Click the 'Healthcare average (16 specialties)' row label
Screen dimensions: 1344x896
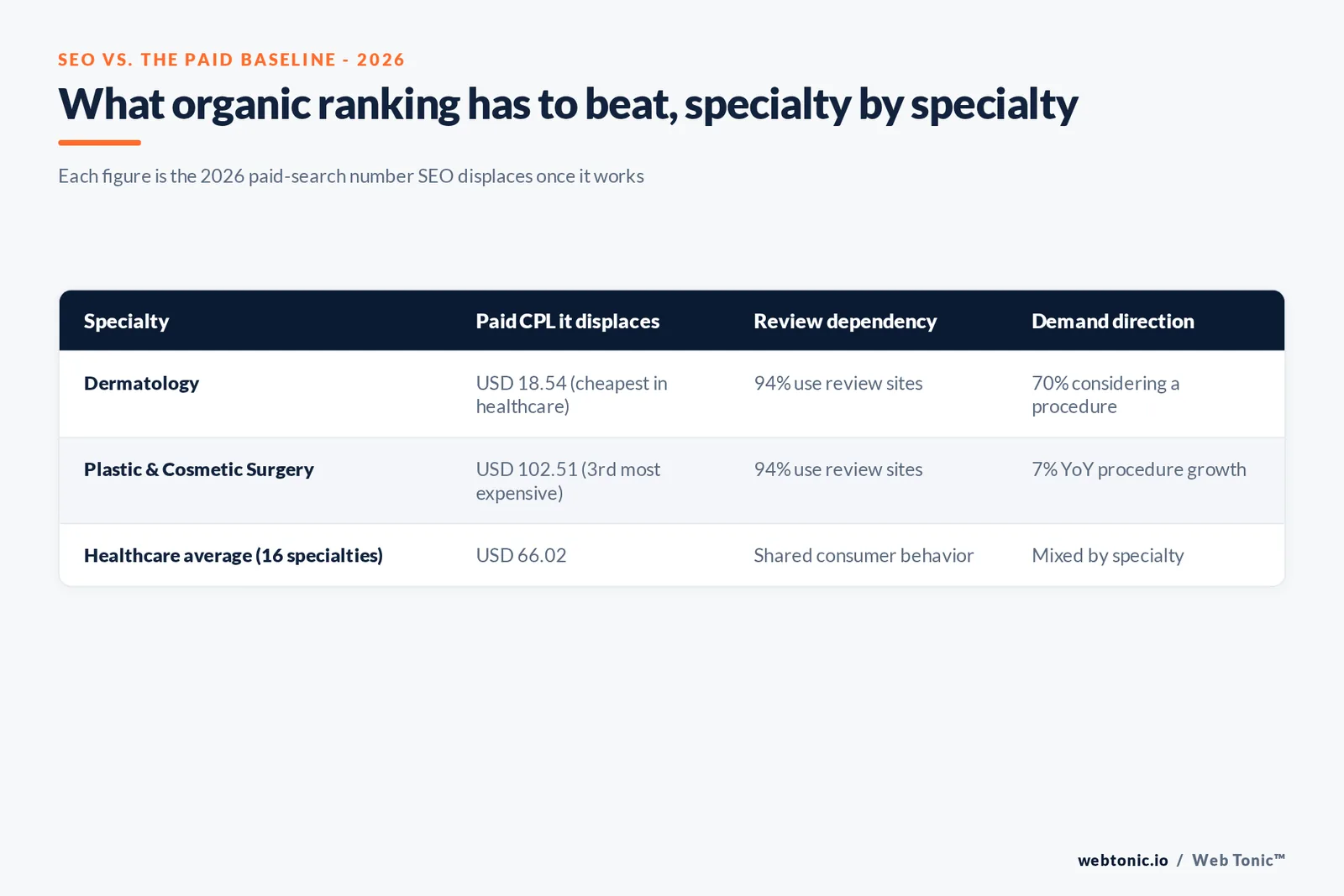(x=234, y=555)
